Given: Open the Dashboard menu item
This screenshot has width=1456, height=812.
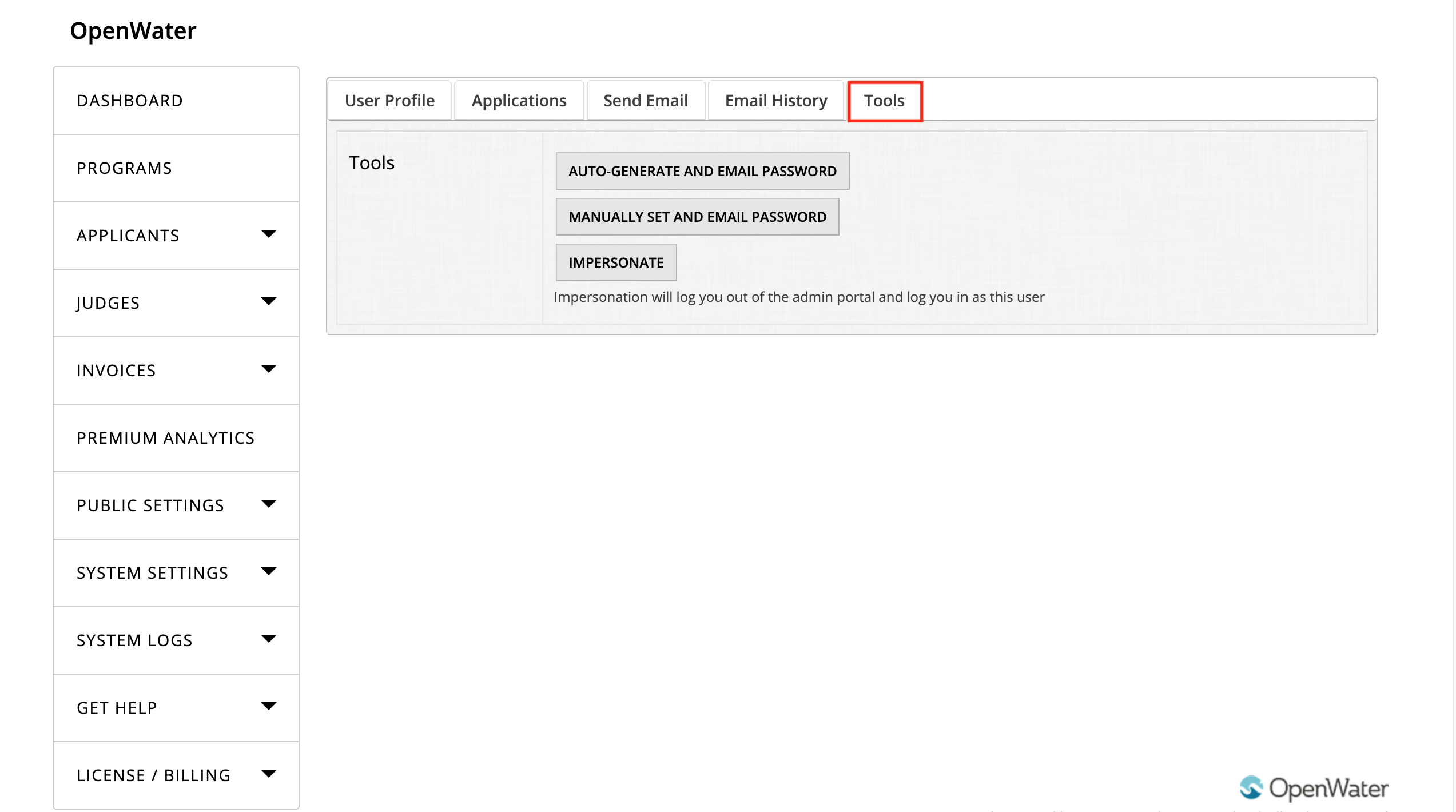Looking at the screenshot, I should pos(176,101).
